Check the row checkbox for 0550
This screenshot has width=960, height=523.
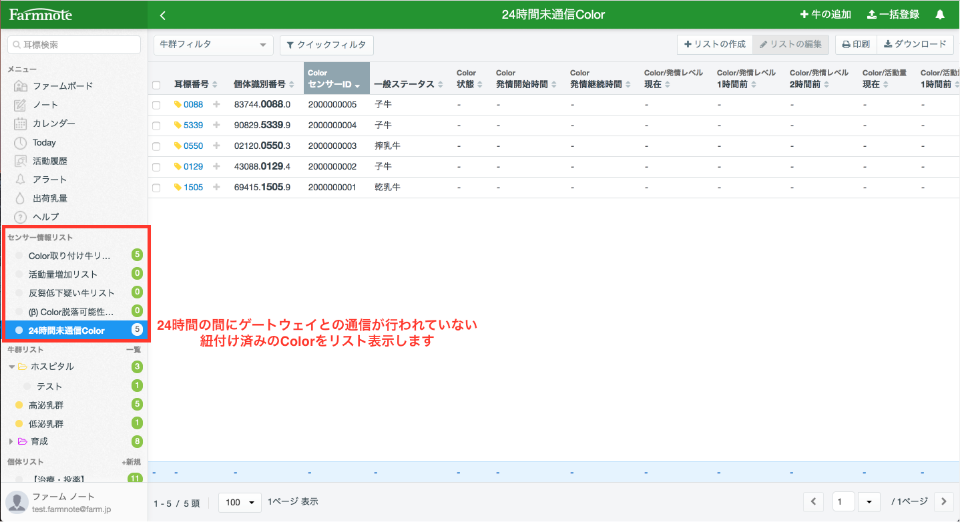pos(156,146)
